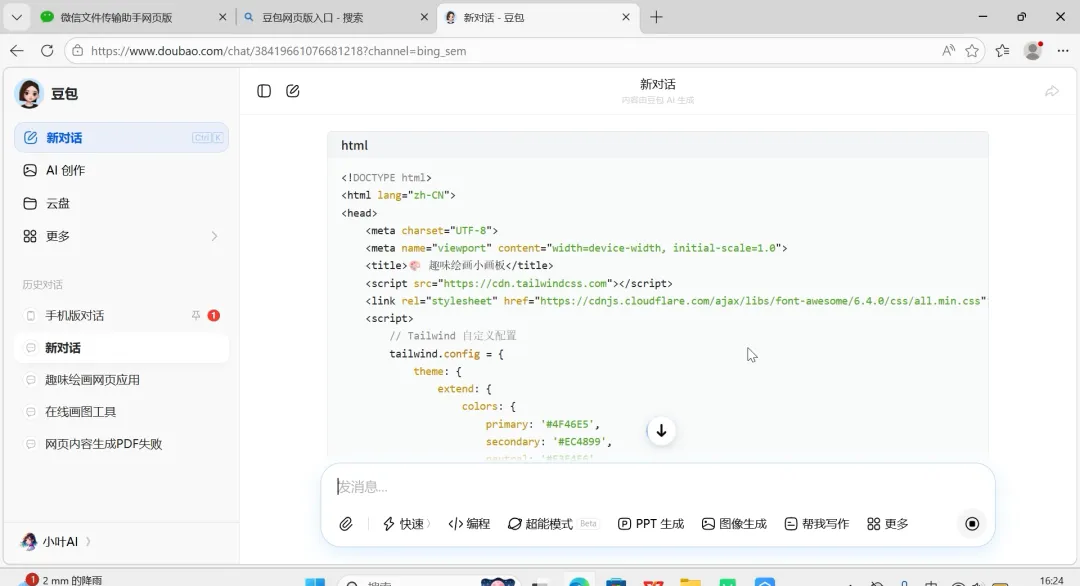Expand the 更多 sidebar chevron
Viewport: 1080px width, 586px height.
pos(214,236)
